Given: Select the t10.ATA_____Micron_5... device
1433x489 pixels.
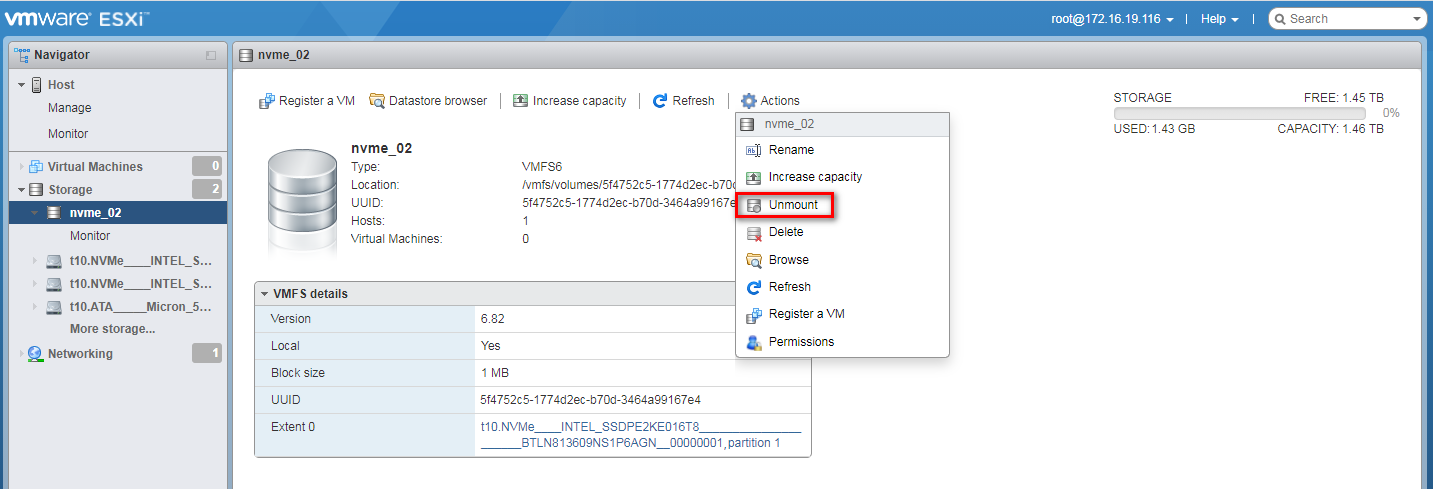Looking at the screenshot, I should (x=140, y=307).
